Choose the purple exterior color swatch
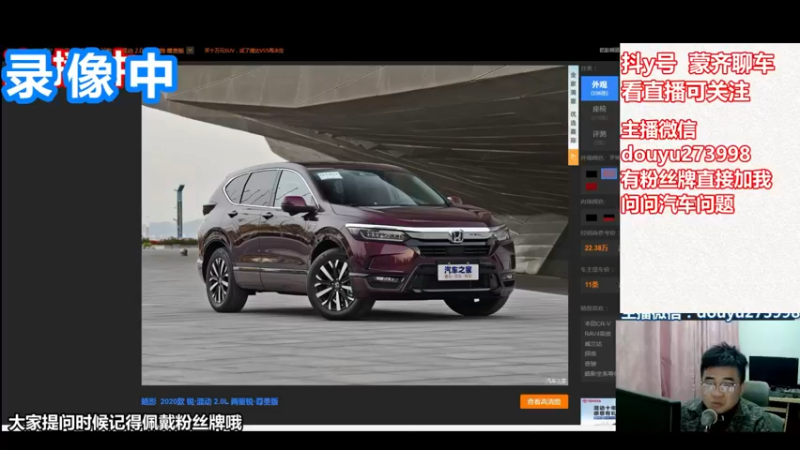The height and width of the screenshot is (450, 800). (609, 174)
